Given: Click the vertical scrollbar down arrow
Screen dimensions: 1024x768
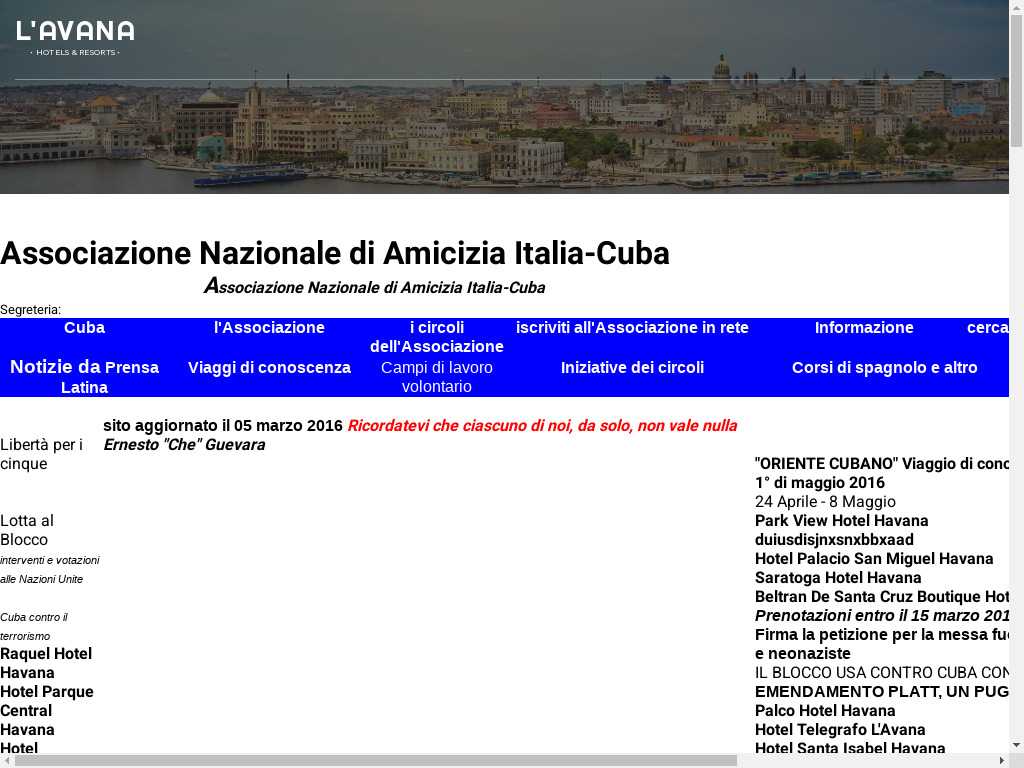Looking at the screenshot, I should 1016,745.
